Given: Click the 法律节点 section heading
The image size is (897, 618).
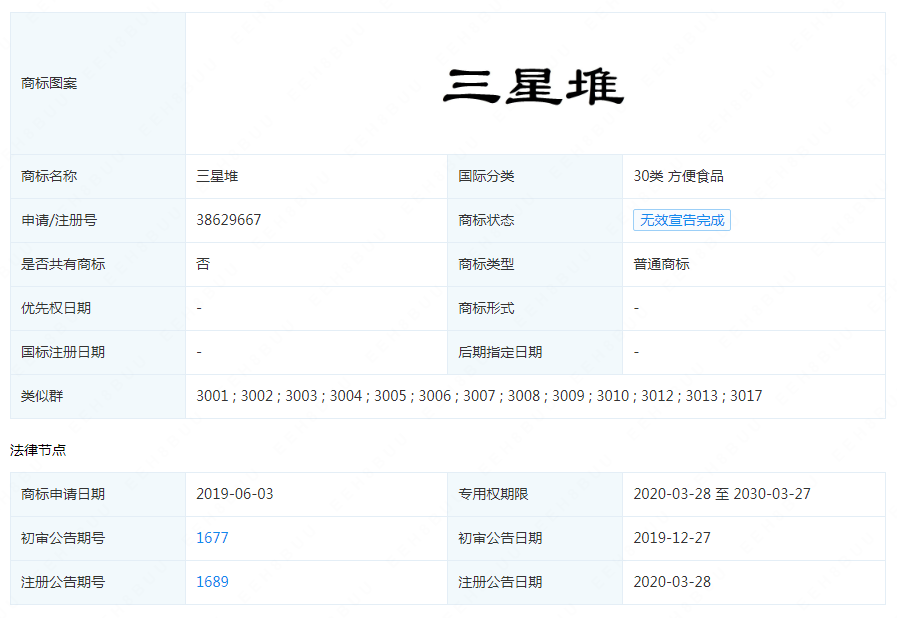Looking at the screenshot, I should tap(38, 450).
